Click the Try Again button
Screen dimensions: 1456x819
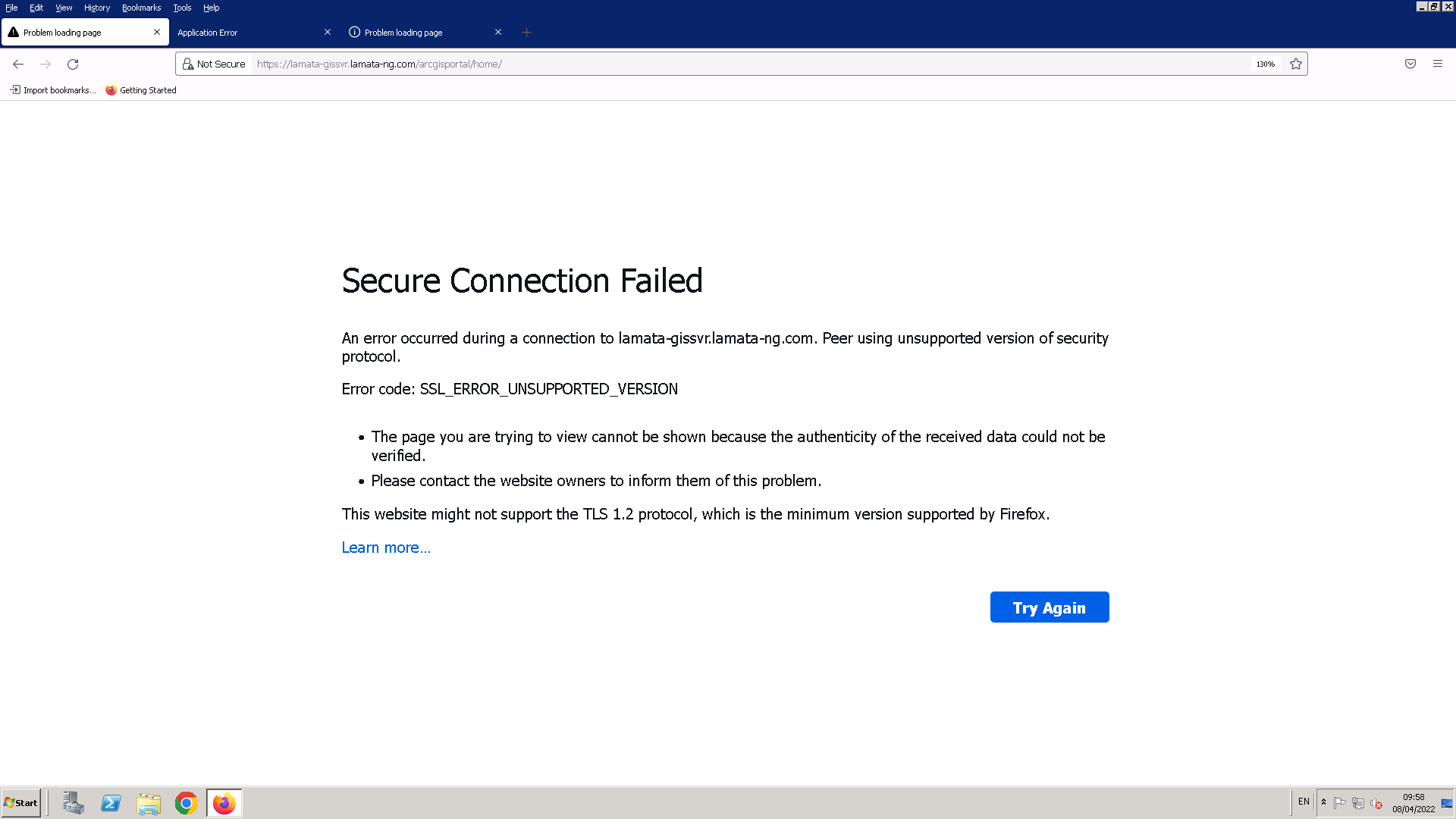[1050, 607]
